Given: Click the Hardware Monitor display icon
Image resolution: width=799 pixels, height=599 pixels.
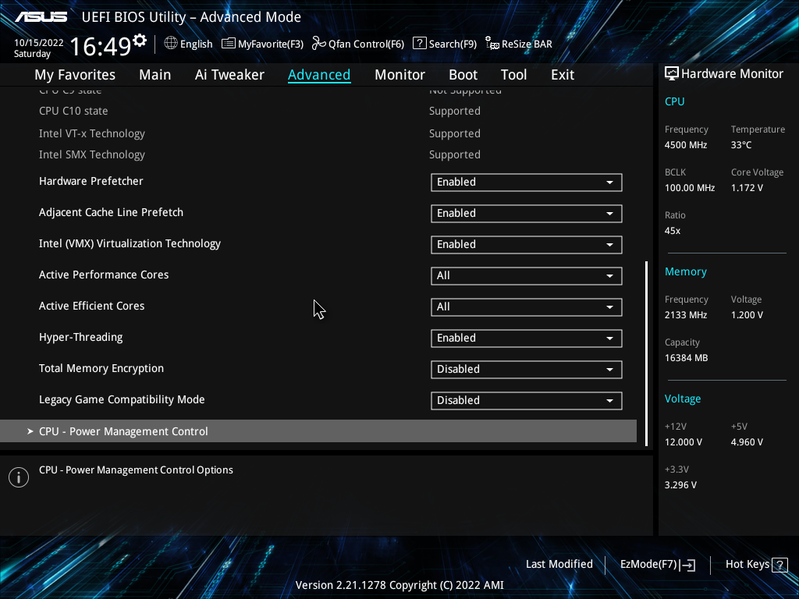Looking at the screenshot, I should [672, 74].
